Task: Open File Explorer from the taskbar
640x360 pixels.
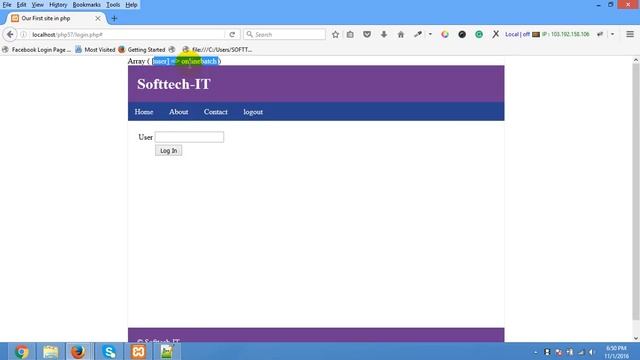Action: click(50, 351)
